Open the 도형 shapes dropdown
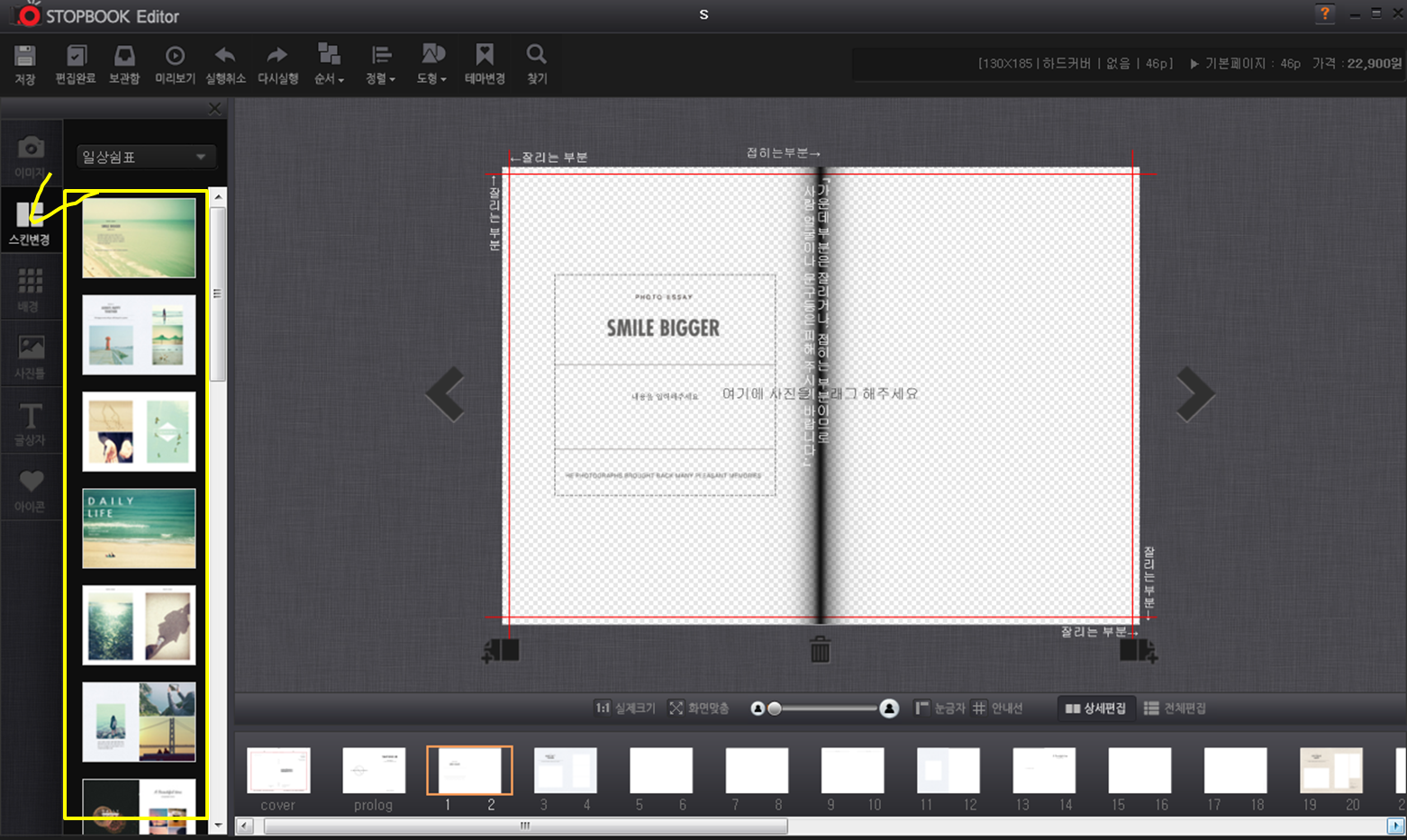 [432, 57]
